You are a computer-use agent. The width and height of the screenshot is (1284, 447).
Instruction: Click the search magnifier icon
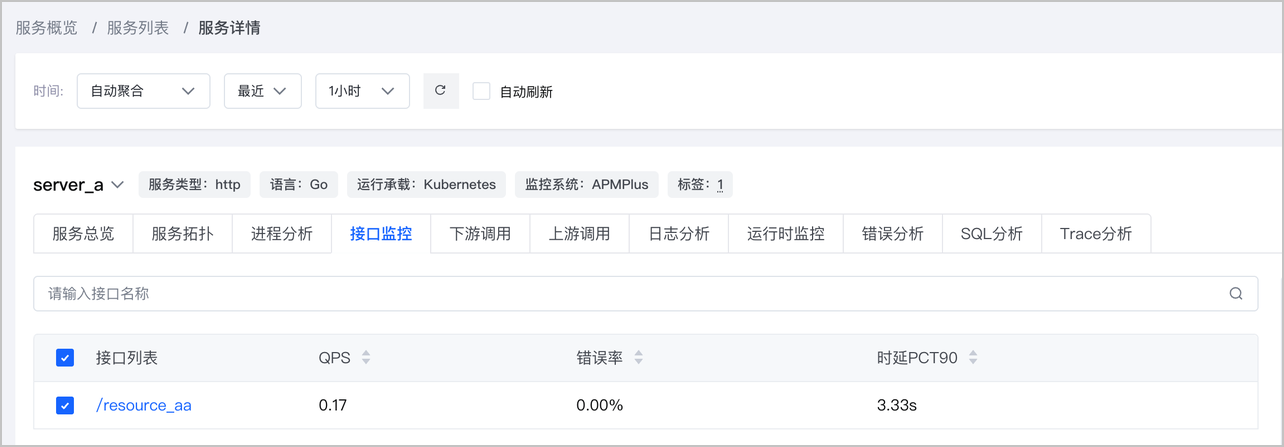(x=1236, y=294)
